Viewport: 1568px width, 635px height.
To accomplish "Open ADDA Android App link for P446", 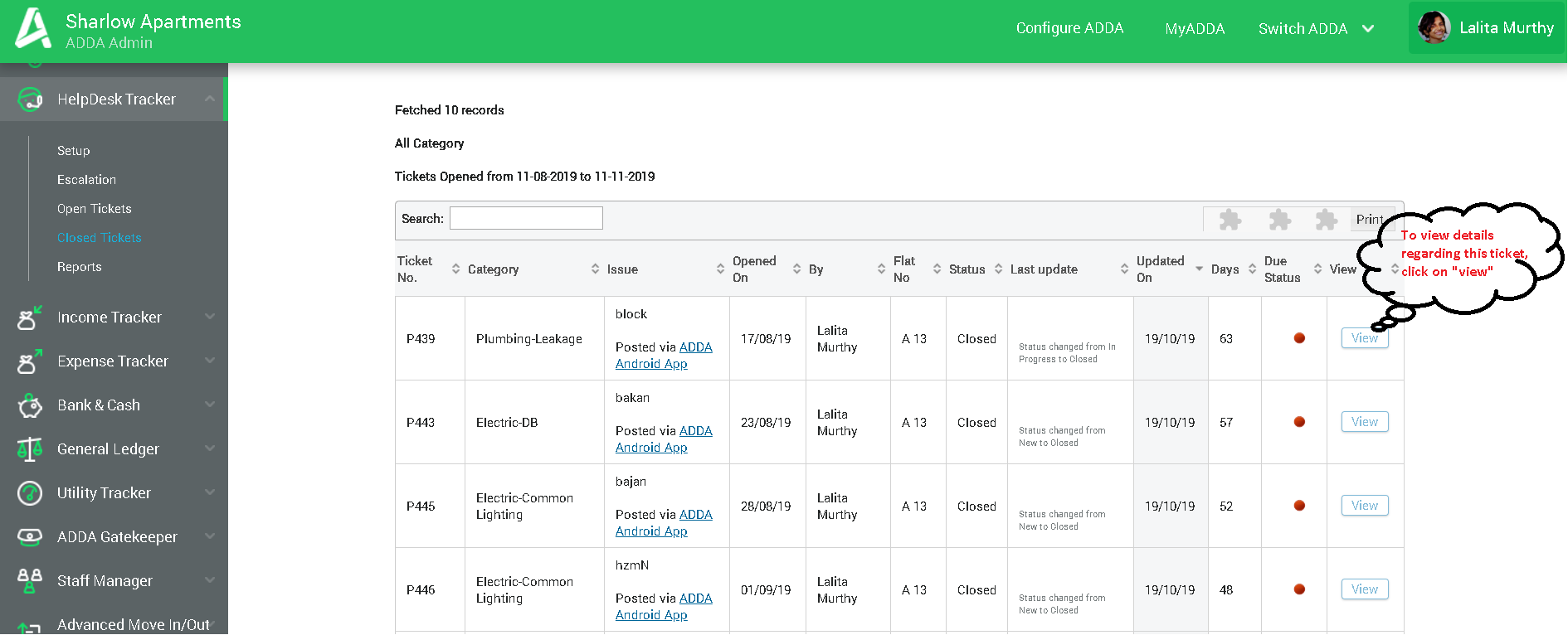I will click(664, 607).
